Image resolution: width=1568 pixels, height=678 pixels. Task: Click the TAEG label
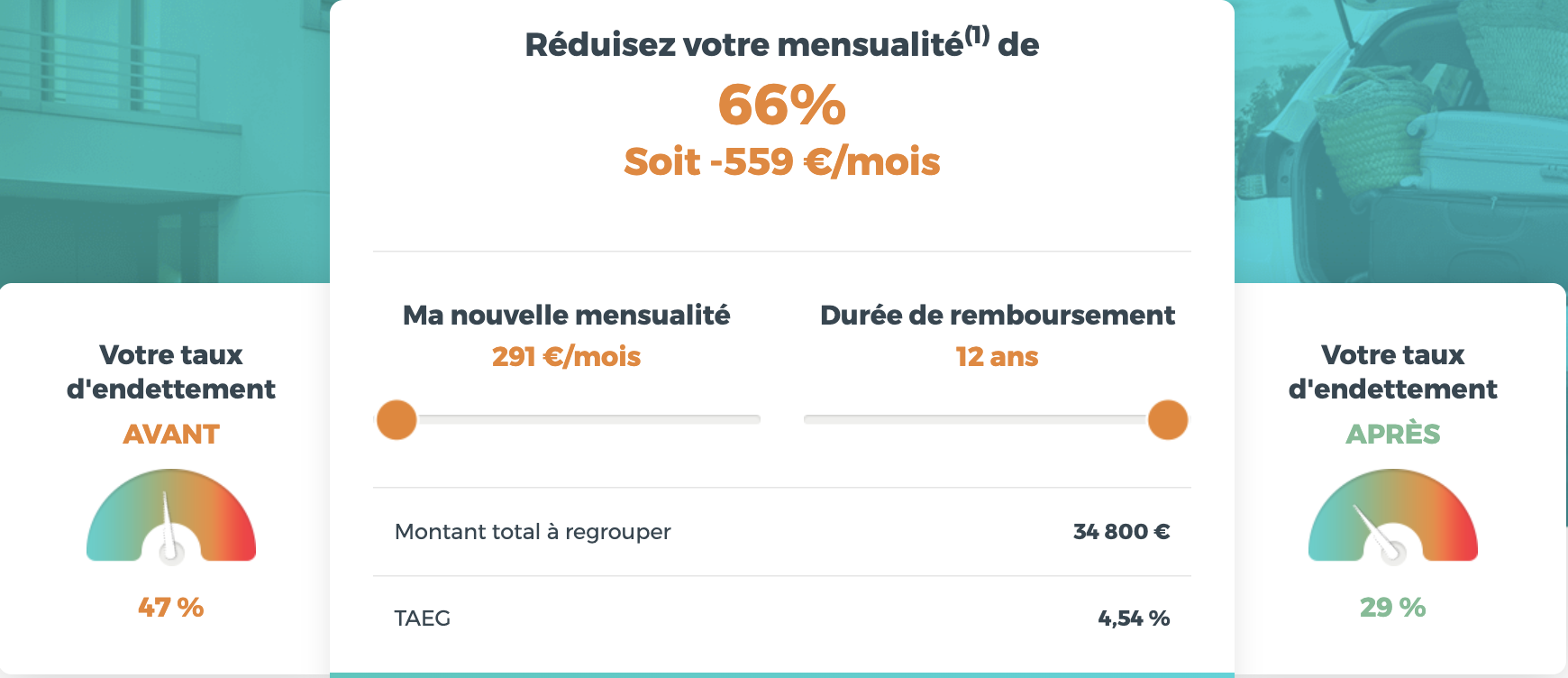click(x=423, y=618)
